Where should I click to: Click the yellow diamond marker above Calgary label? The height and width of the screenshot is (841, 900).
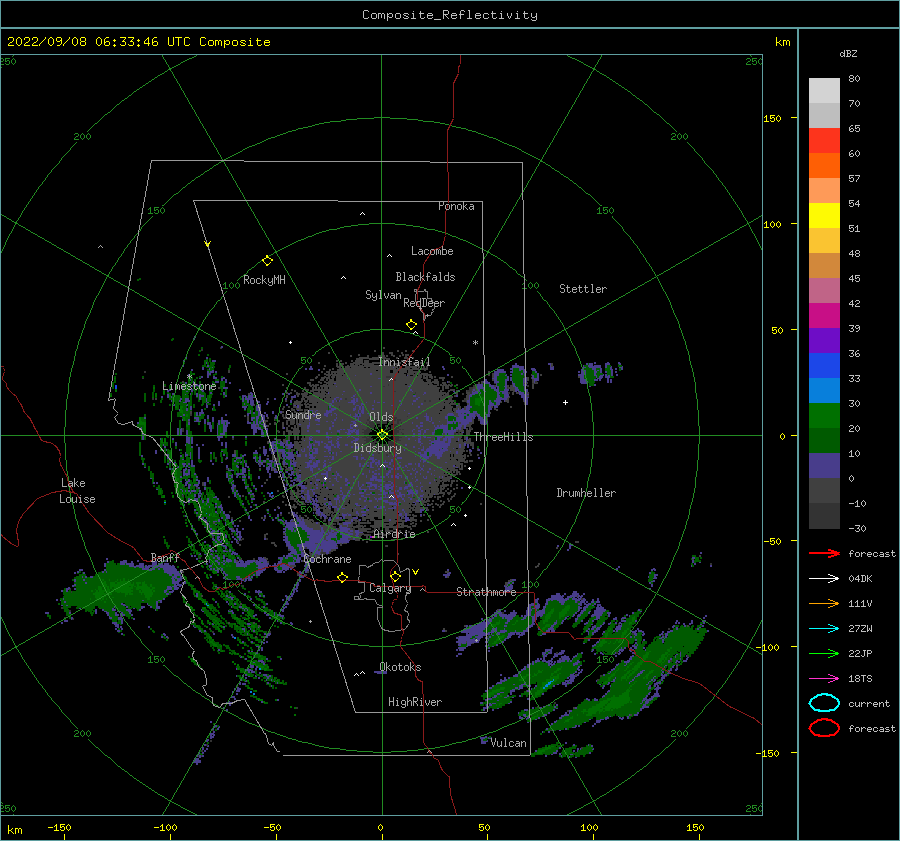[395, 576]
